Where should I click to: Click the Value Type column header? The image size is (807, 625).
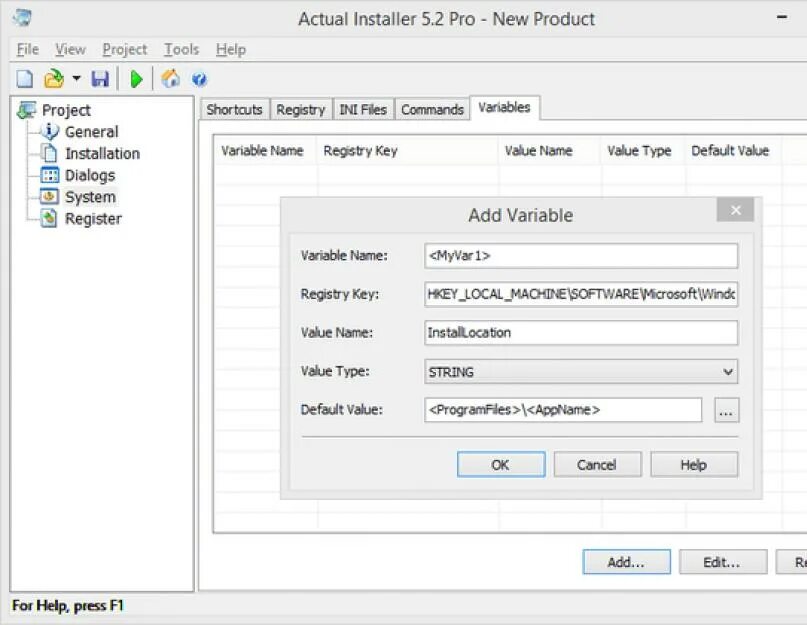[643, 150]
